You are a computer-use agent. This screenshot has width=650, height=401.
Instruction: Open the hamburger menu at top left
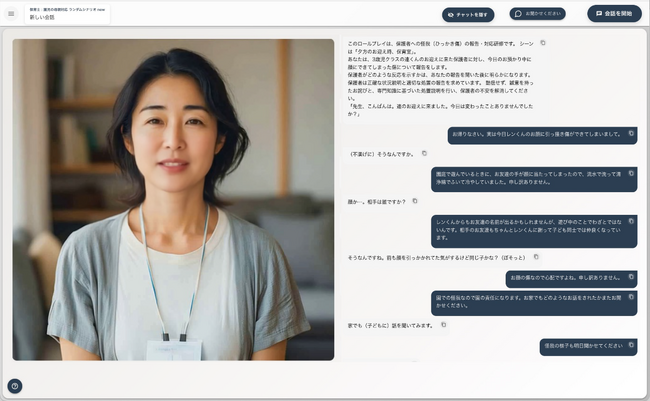(x=11, y=14)
